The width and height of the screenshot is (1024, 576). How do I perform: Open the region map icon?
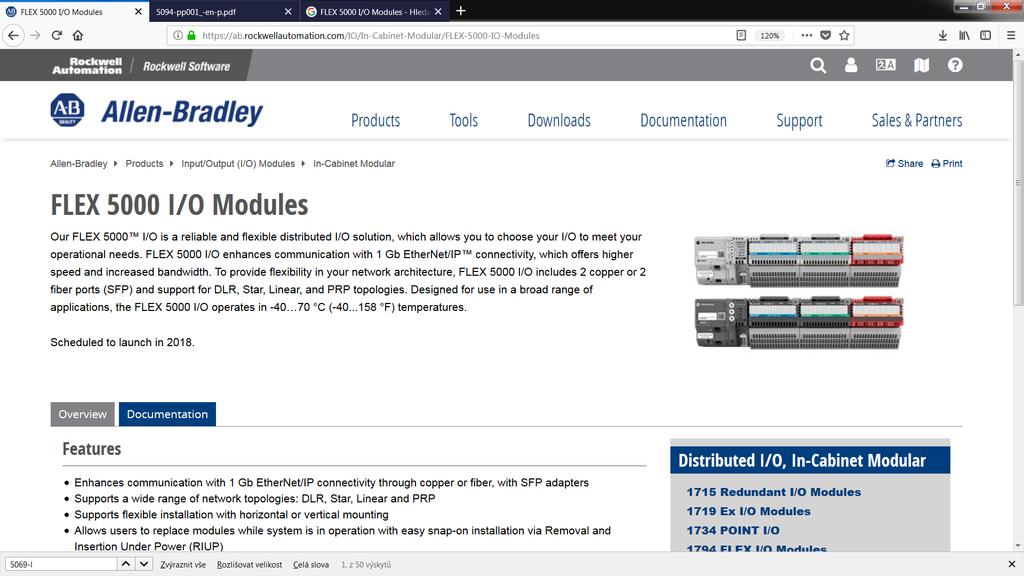(921, 65)
